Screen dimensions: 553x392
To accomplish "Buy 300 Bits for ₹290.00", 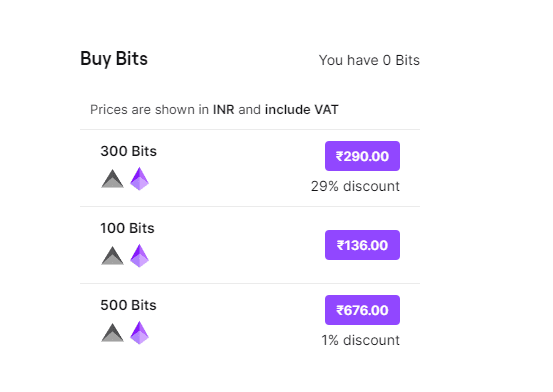I will click(362, 156).
